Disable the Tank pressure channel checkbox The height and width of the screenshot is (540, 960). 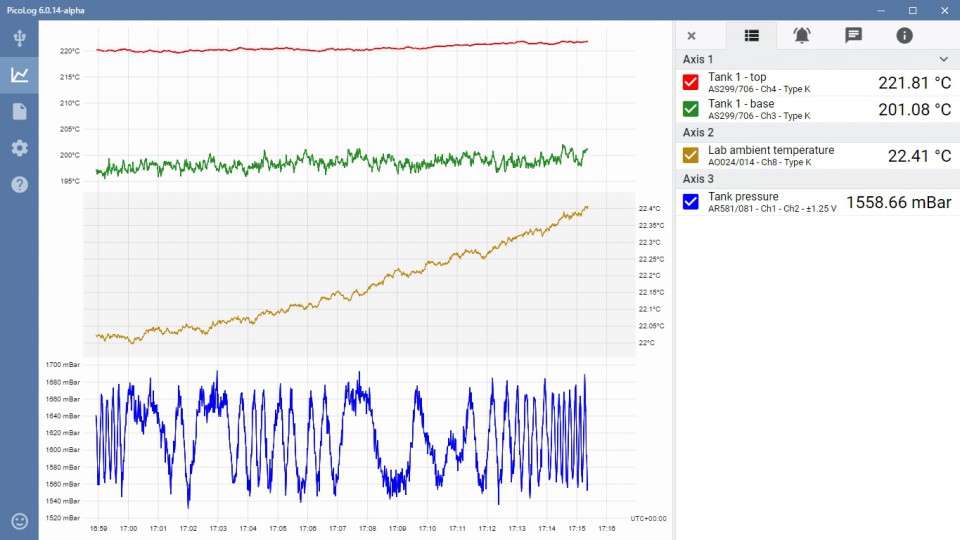(690, 202)
